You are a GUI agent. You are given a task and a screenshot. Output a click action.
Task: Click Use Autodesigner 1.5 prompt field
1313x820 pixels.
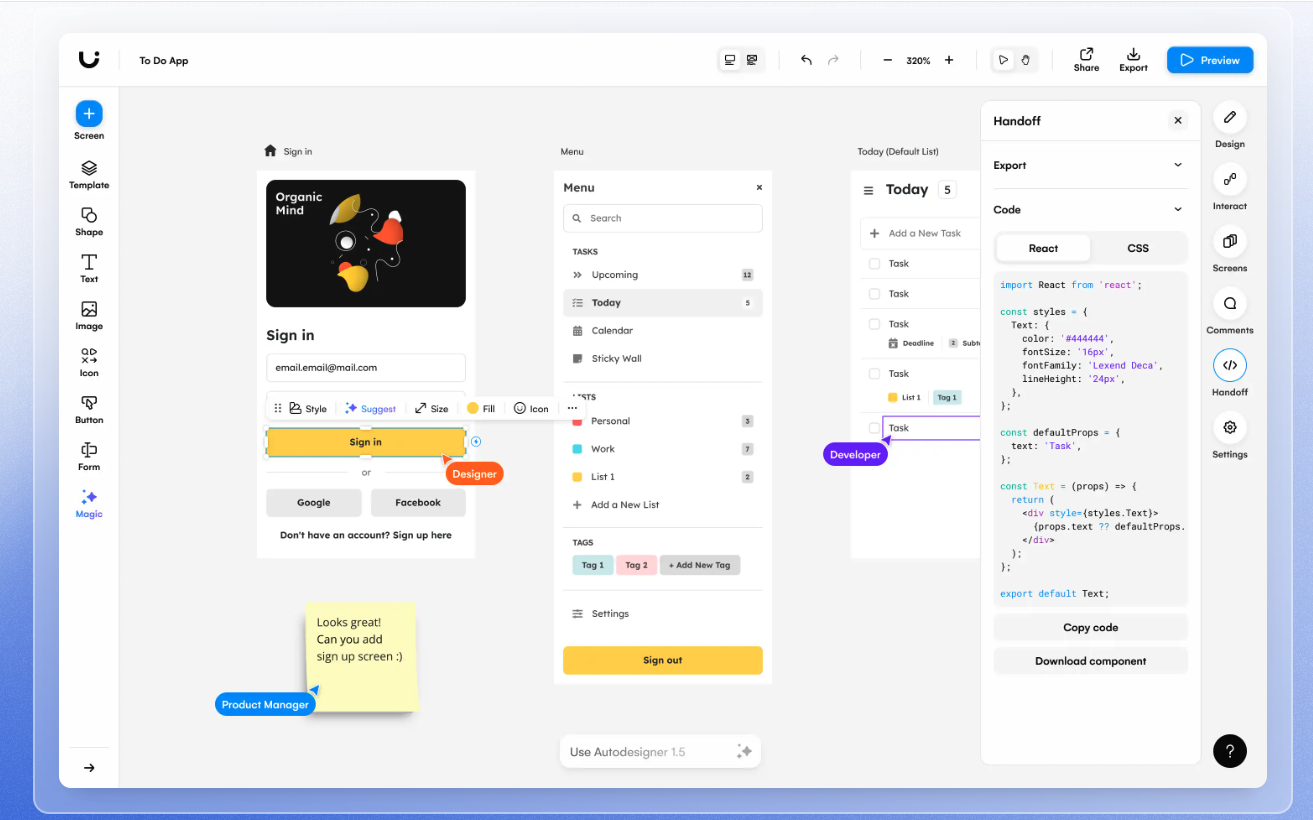pos(660,752)
